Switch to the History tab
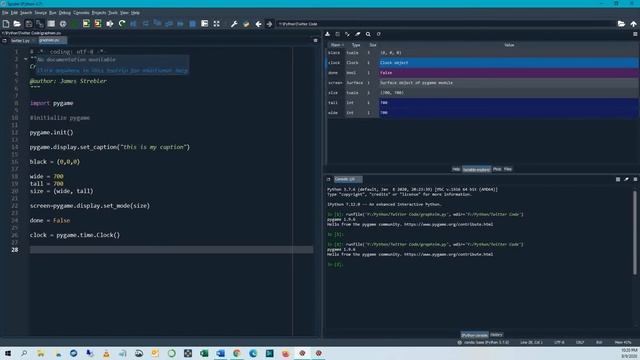640x360 pixels. click(496, 335)
